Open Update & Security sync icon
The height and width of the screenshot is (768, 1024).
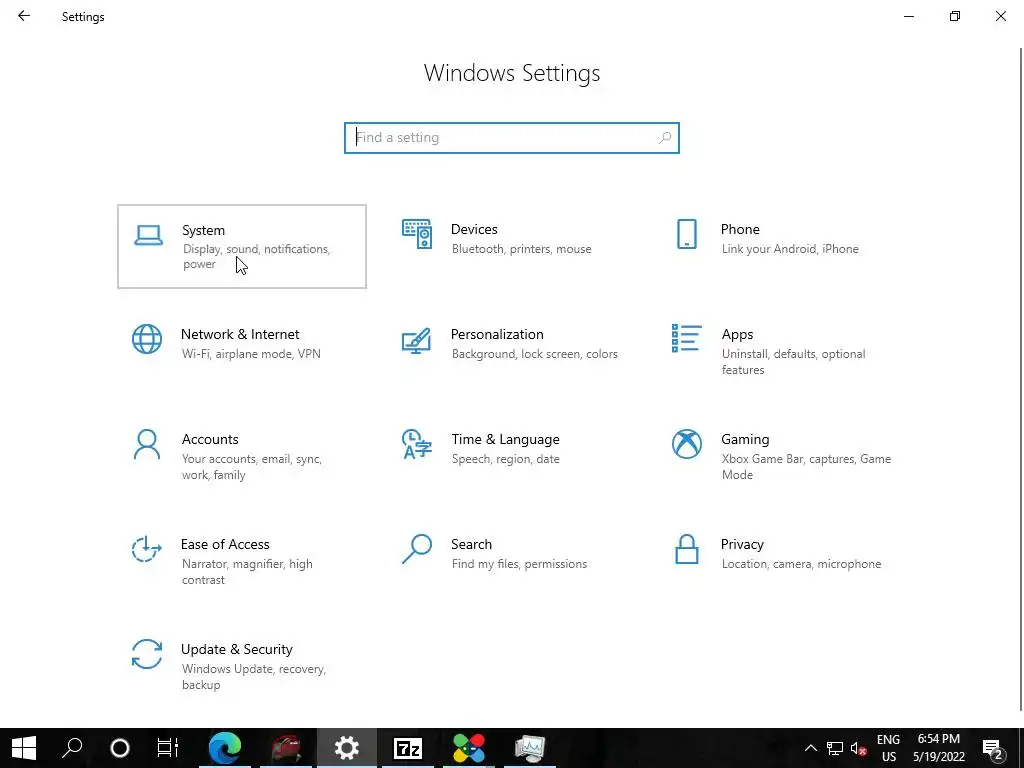[147, 654]
